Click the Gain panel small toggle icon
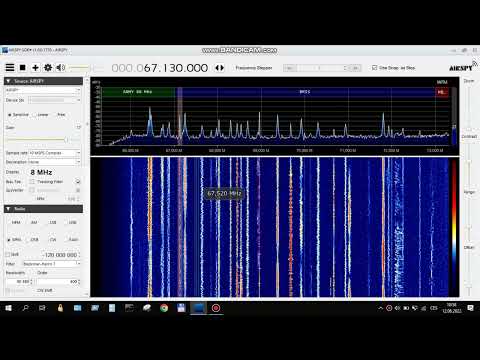 79,127
